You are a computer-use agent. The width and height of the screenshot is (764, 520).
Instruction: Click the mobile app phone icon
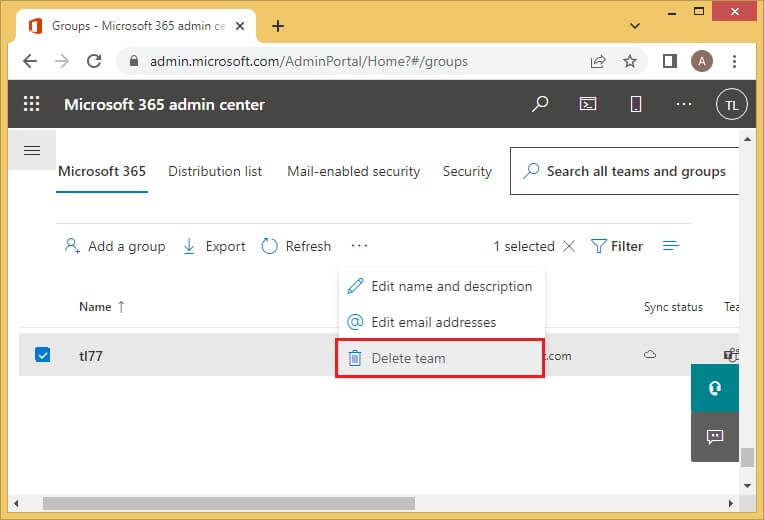[x=636, y=104]
